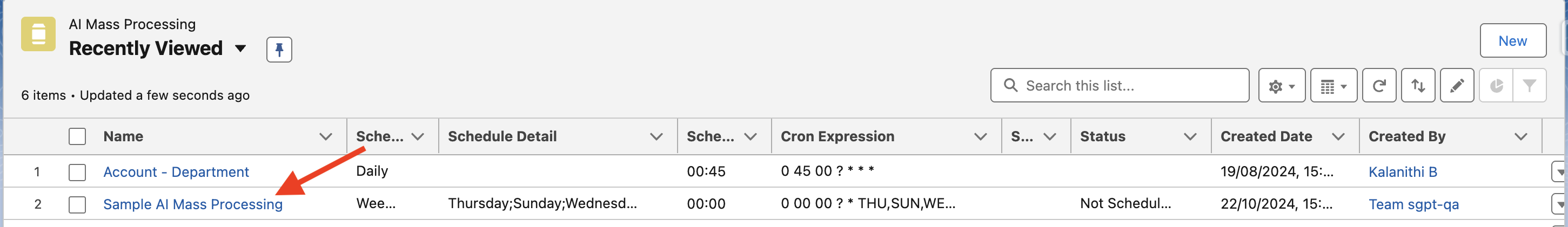Open the Sample AI Mass Processing record

(192, 204)
